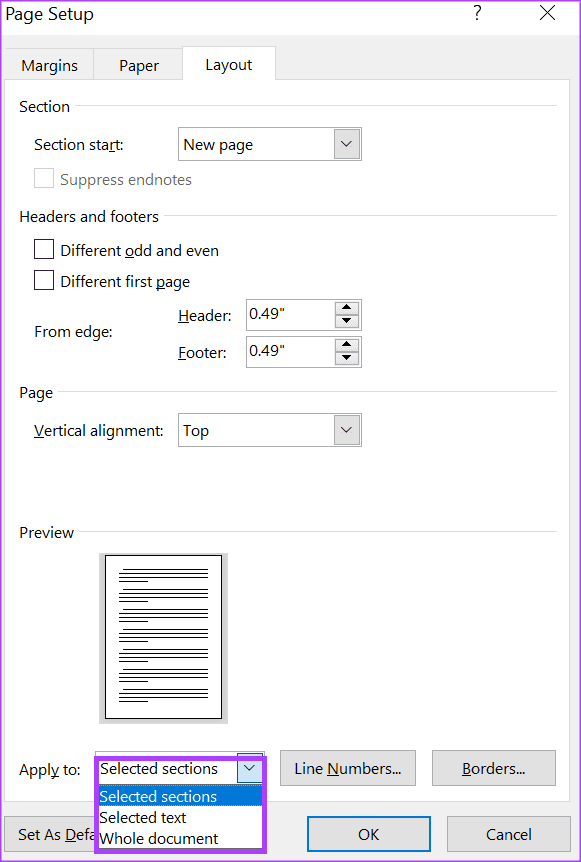Image resolution: width=581 pixels, height=862 pixels.
Task: Confirm settings with the OK button
Action: pos(368,834)
